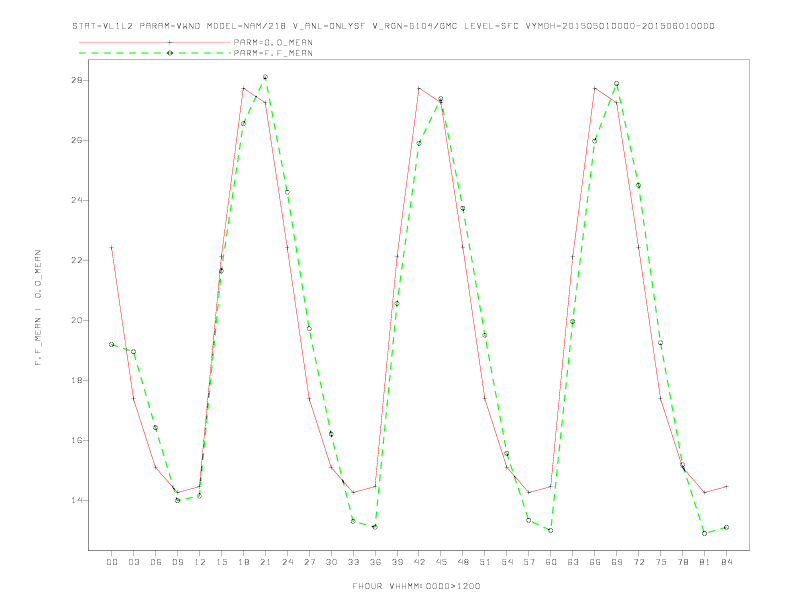Click x-axis forecast hour label 60

551,562
